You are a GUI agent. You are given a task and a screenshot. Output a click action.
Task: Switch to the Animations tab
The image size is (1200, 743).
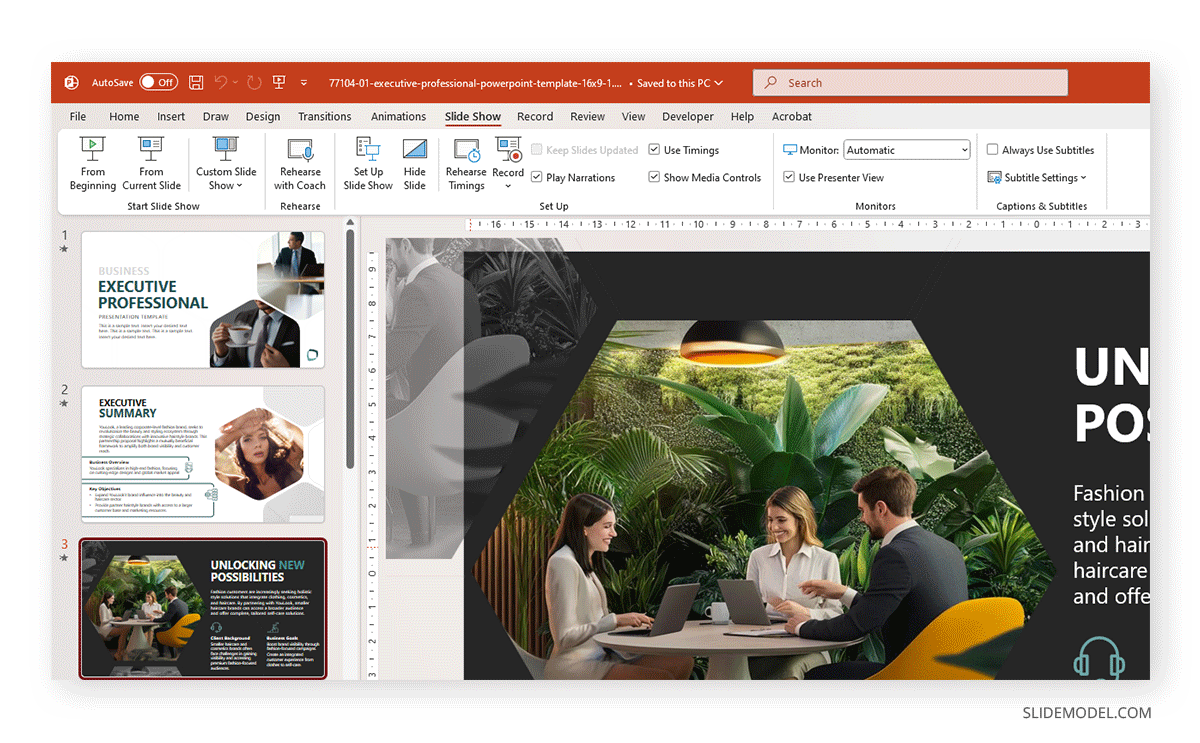point(398,116)
